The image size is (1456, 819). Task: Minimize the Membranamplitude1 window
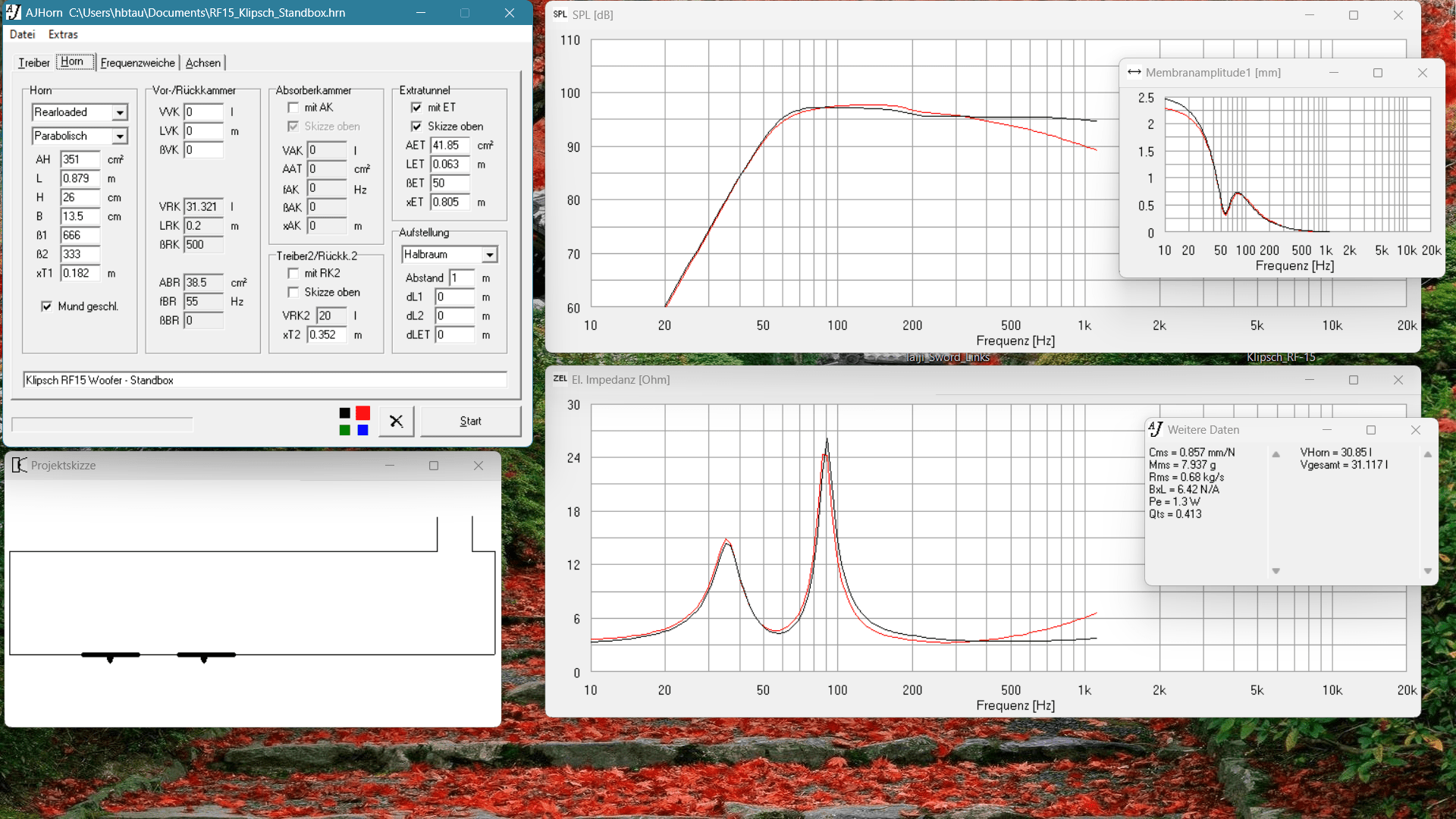tap(1333, 72)
